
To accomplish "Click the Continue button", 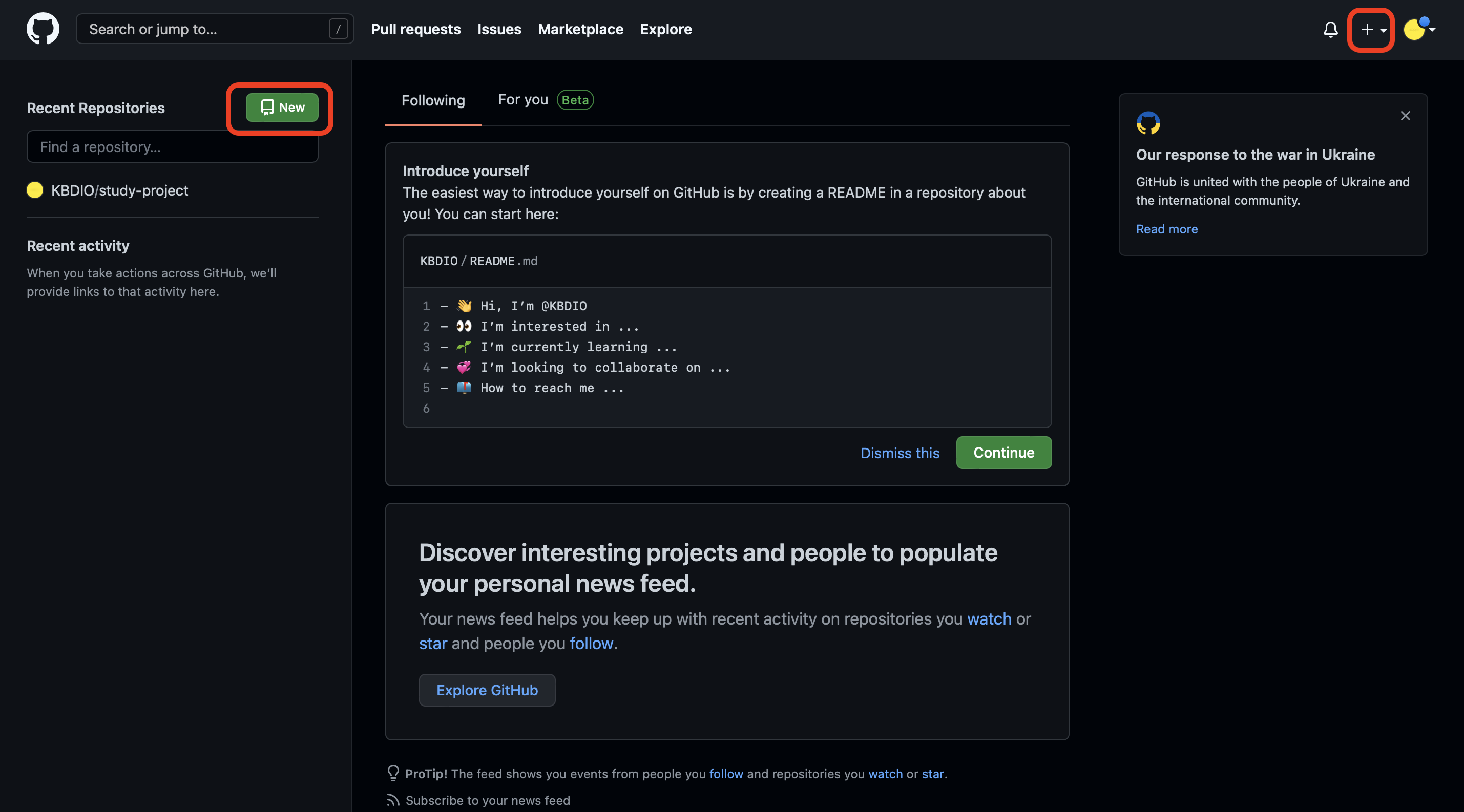I will [x=1003, y=453].
